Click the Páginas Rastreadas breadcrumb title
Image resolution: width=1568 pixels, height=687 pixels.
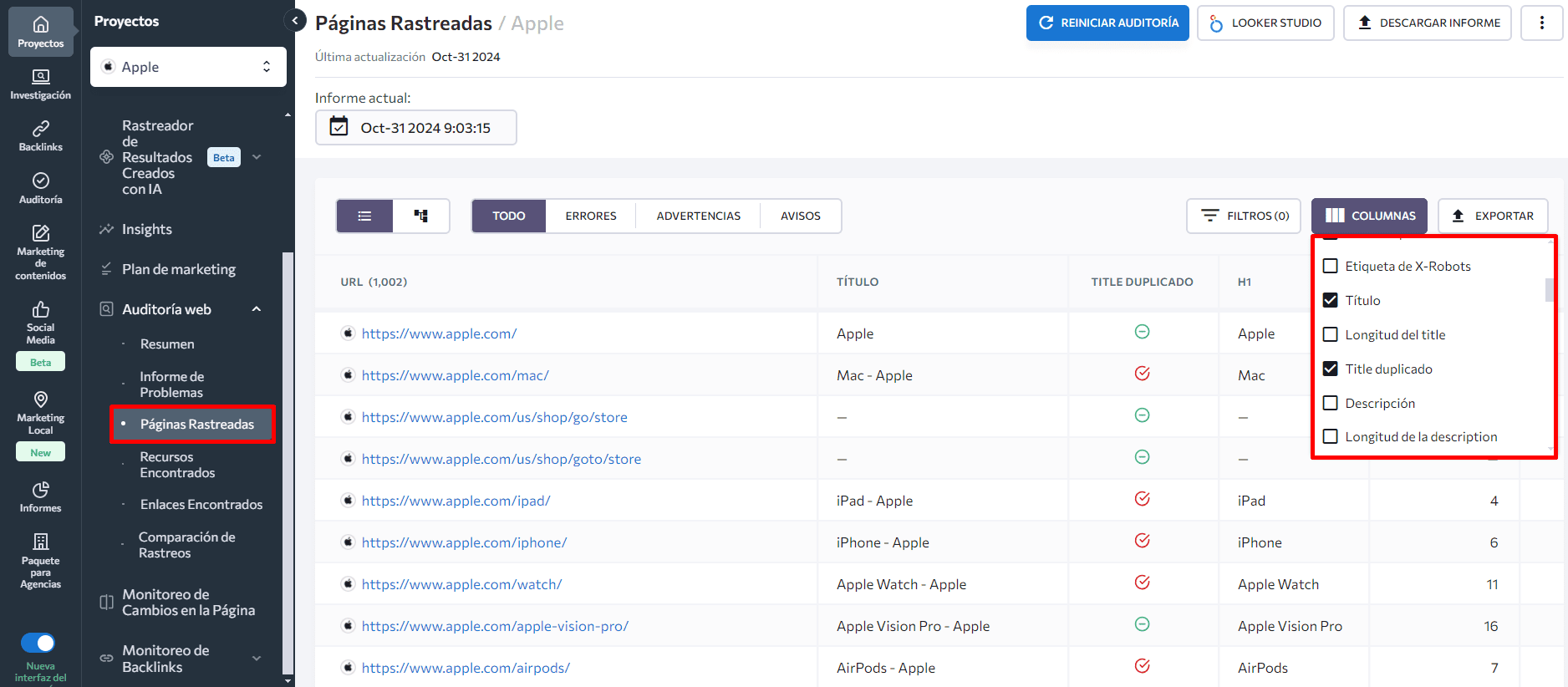coord(403,23)
